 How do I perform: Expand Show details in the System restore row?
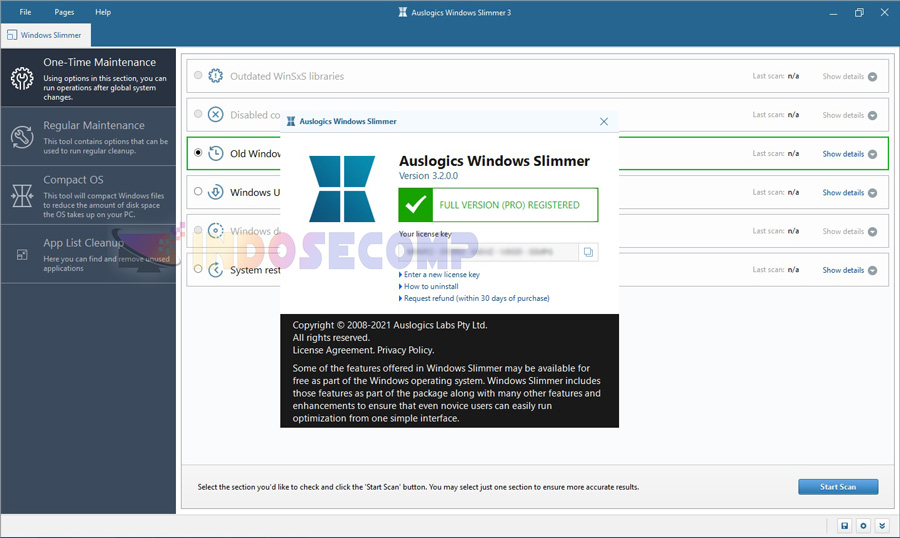tap(849, 270)
